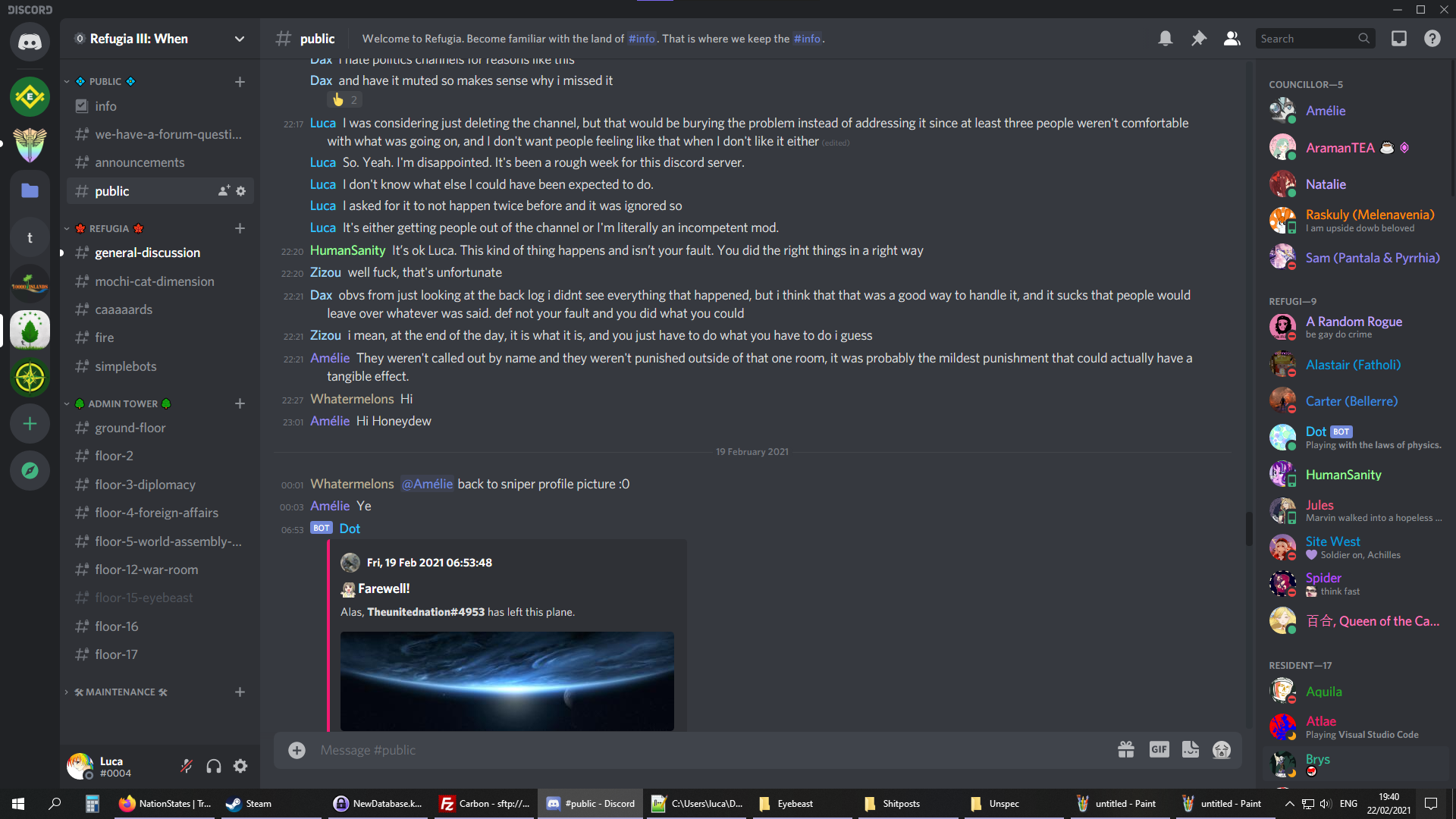Follow the #info link in topic
The width and height of the screenshot is (1456, 819).
[x=642, y=39]
